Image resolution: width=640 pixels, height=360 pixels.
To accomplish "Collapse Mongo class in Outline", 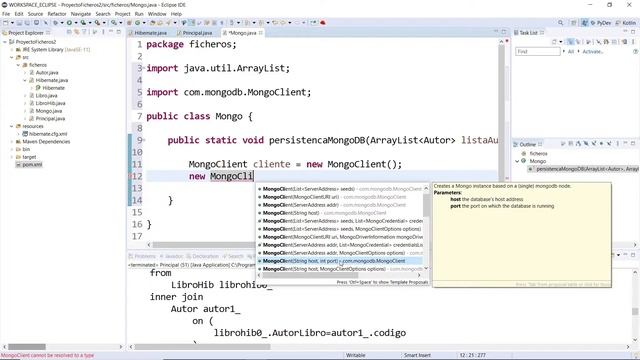I will click(517, 161).
